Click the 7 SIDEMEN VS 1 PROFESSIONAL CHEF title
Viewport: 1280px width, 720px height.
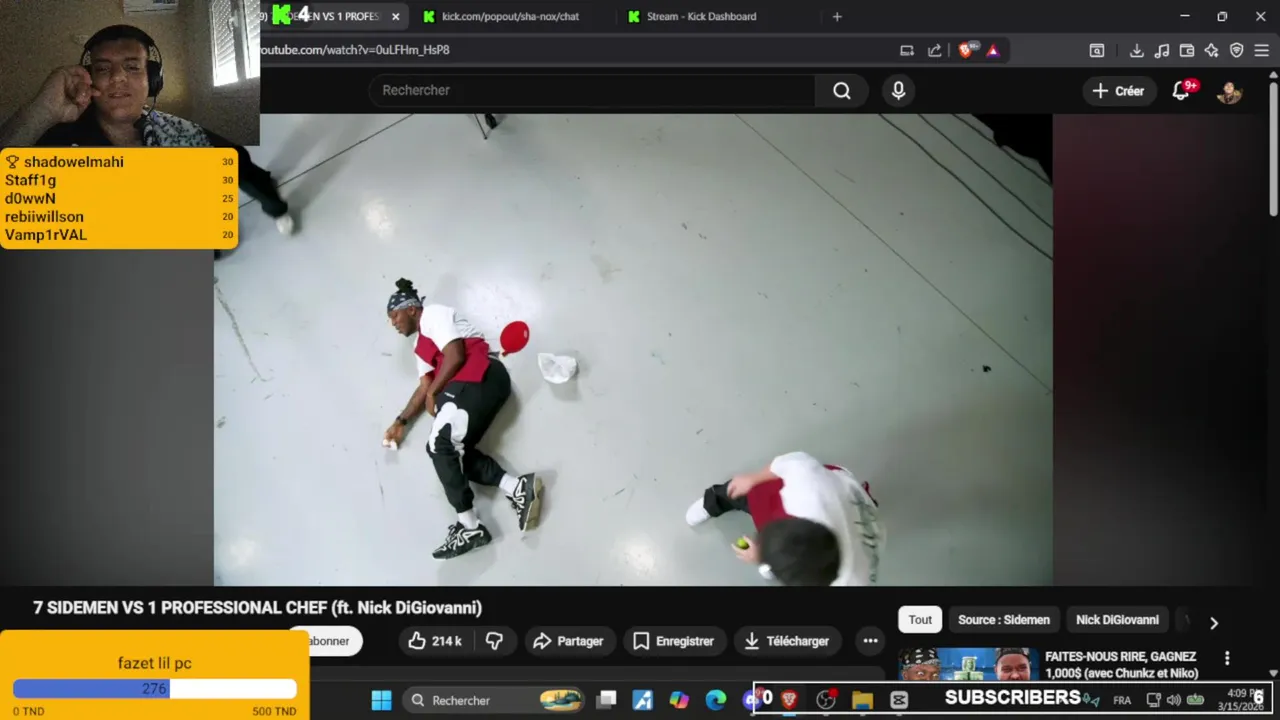pyautogui.click(x=257, y=608)
